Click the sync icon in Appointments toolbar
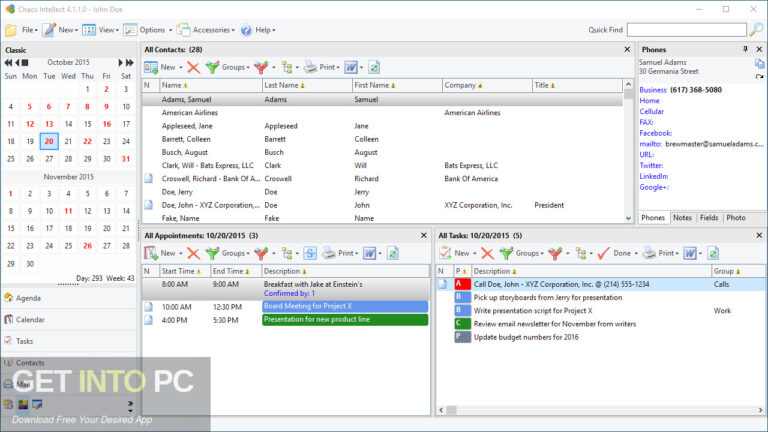 coord(310,253)
